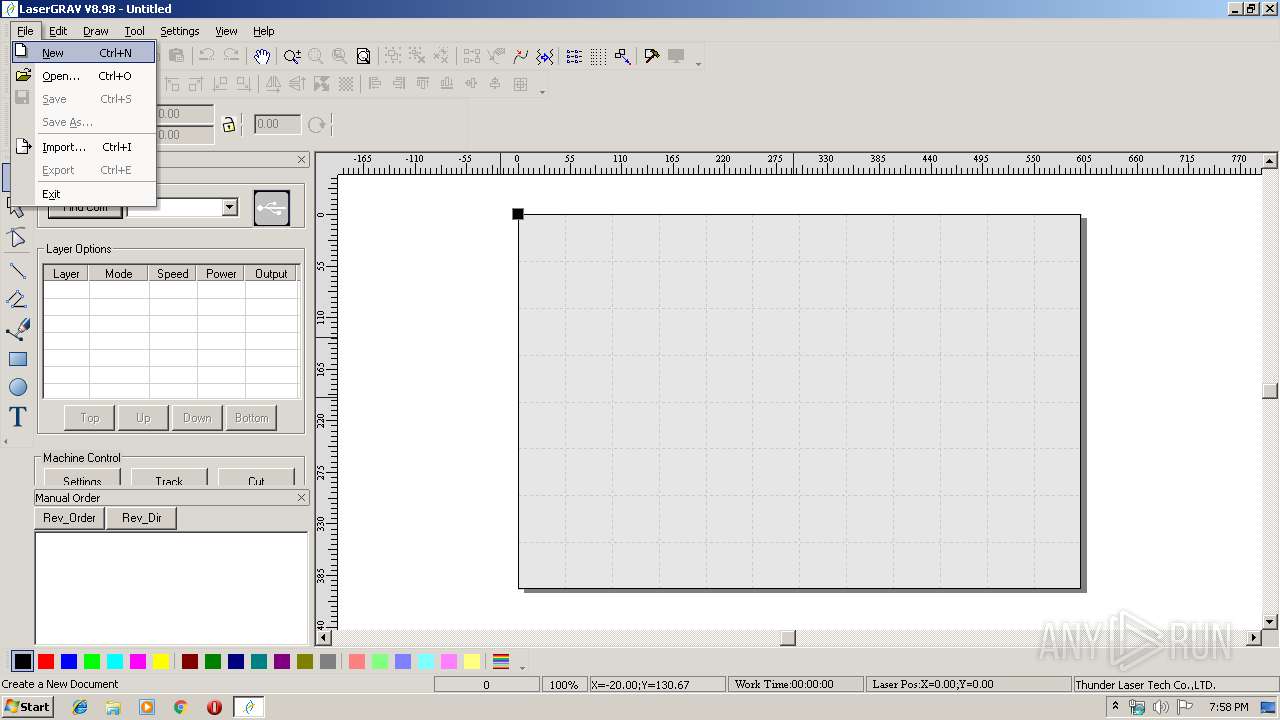Click the Rev_Dir button

coord(141,518)
